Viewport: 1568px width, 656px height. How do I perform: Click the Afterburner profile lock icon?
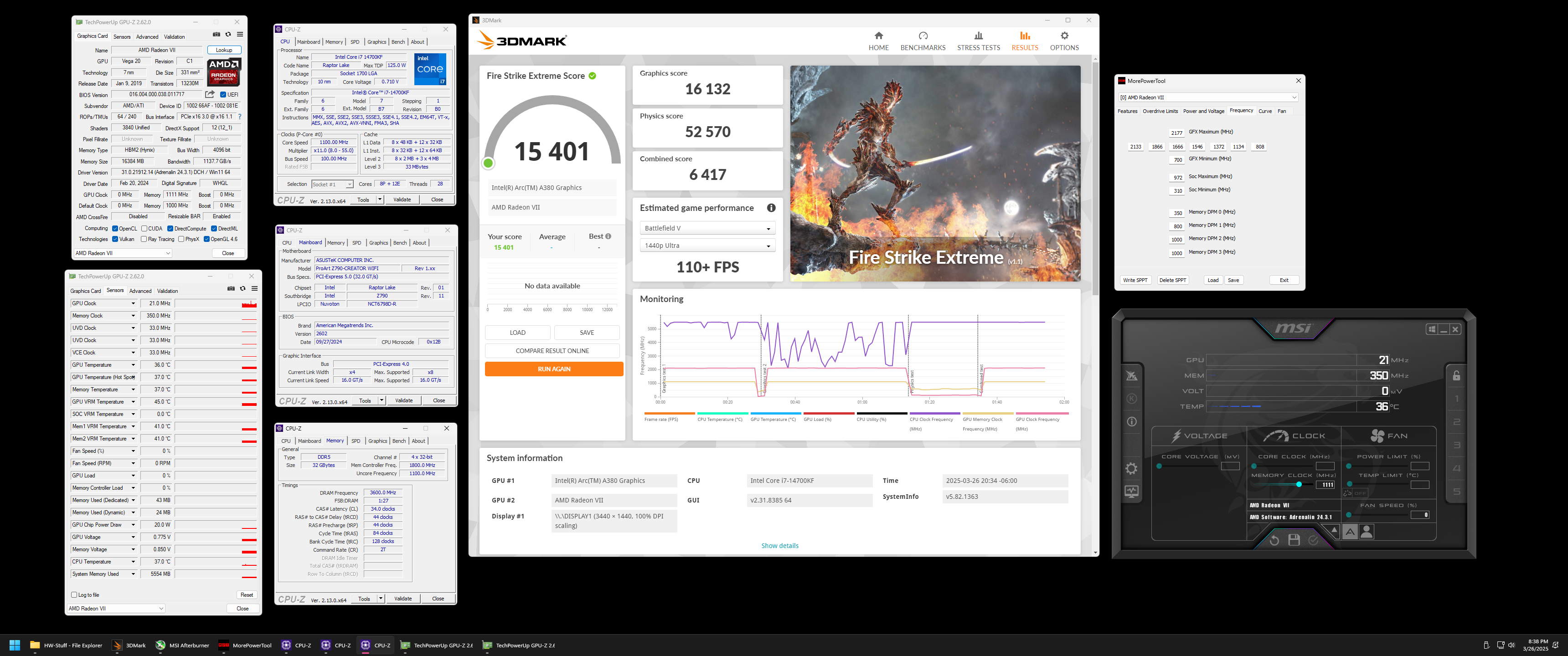click(1456, 375)
